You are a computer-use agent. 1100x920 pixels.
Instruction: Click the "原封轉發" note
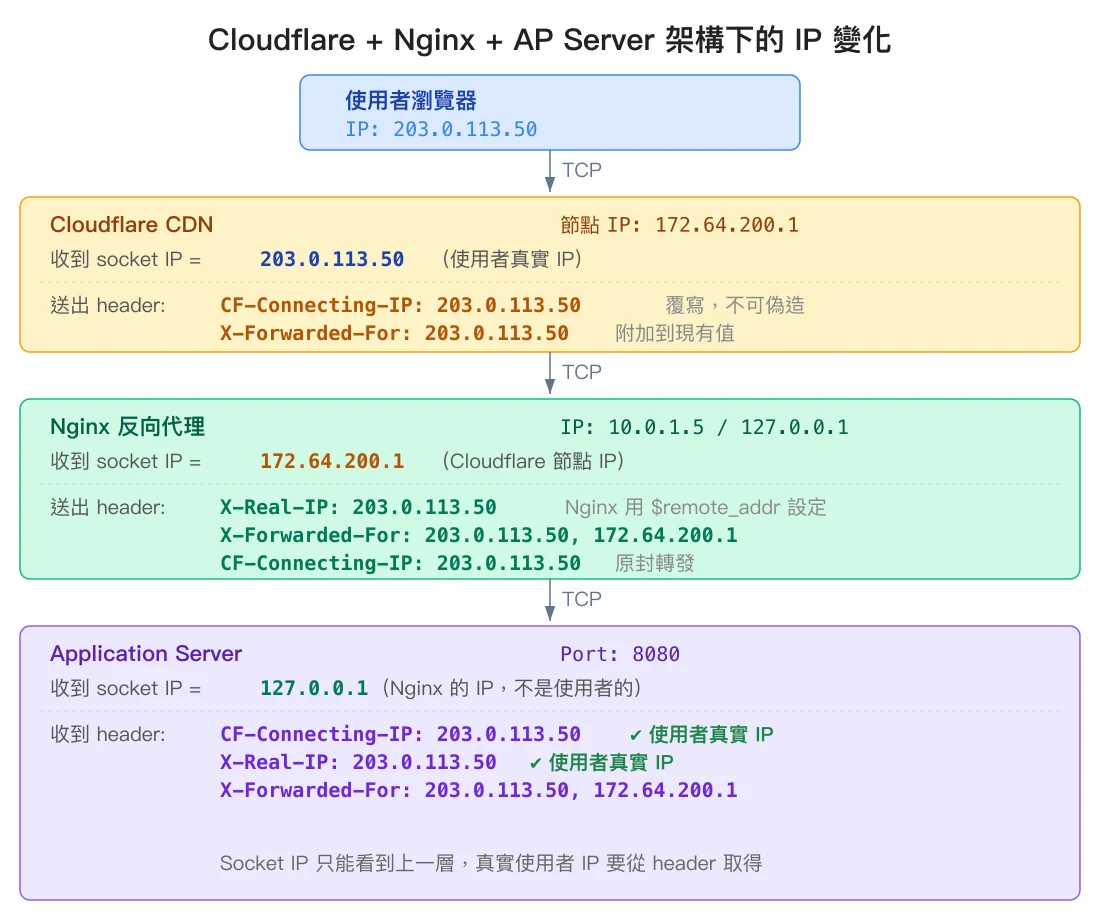click(655, 564)
